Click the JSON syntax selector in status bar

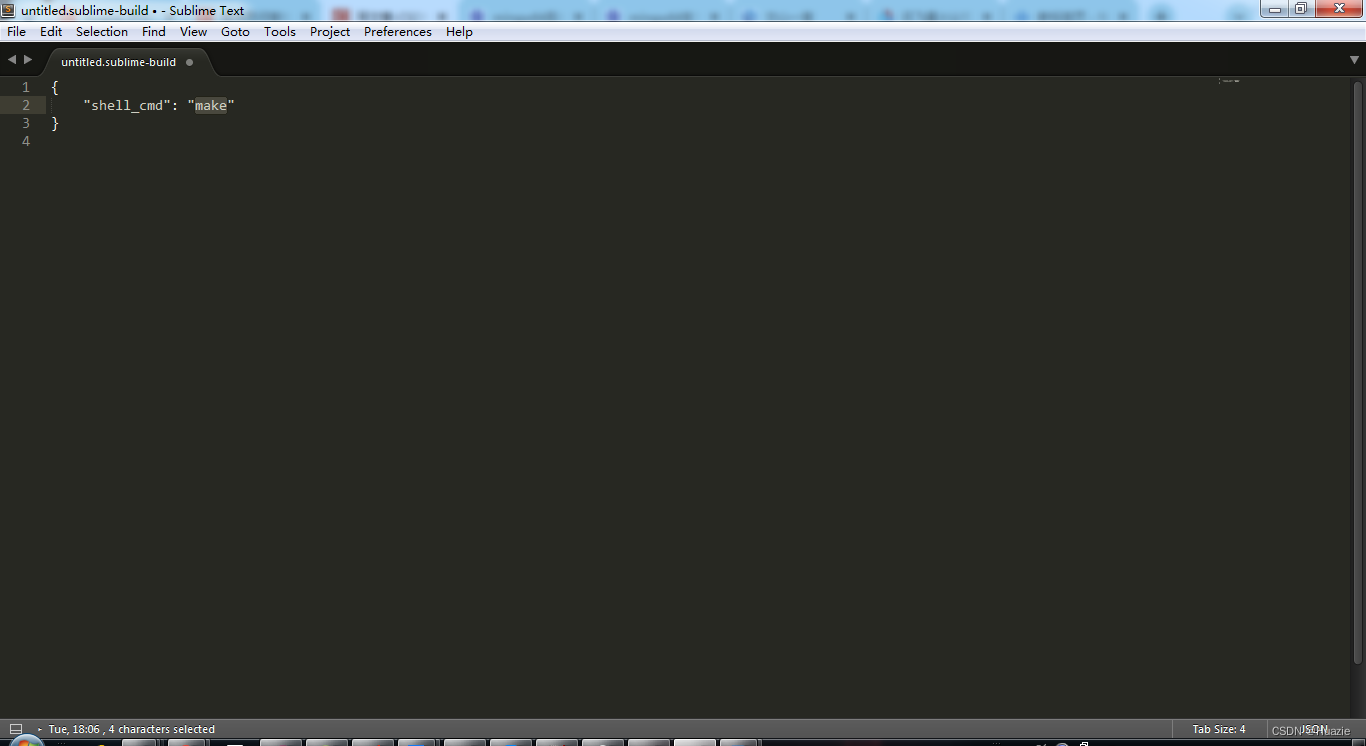[1314, 729]
